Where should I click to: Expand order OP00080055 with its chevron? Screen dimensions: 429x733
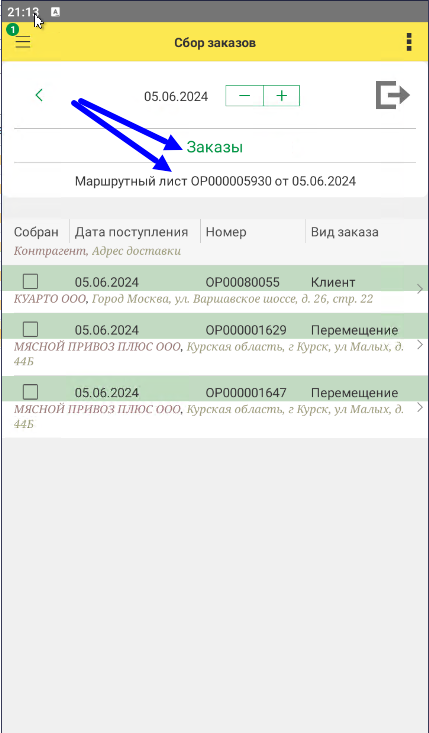419,289
